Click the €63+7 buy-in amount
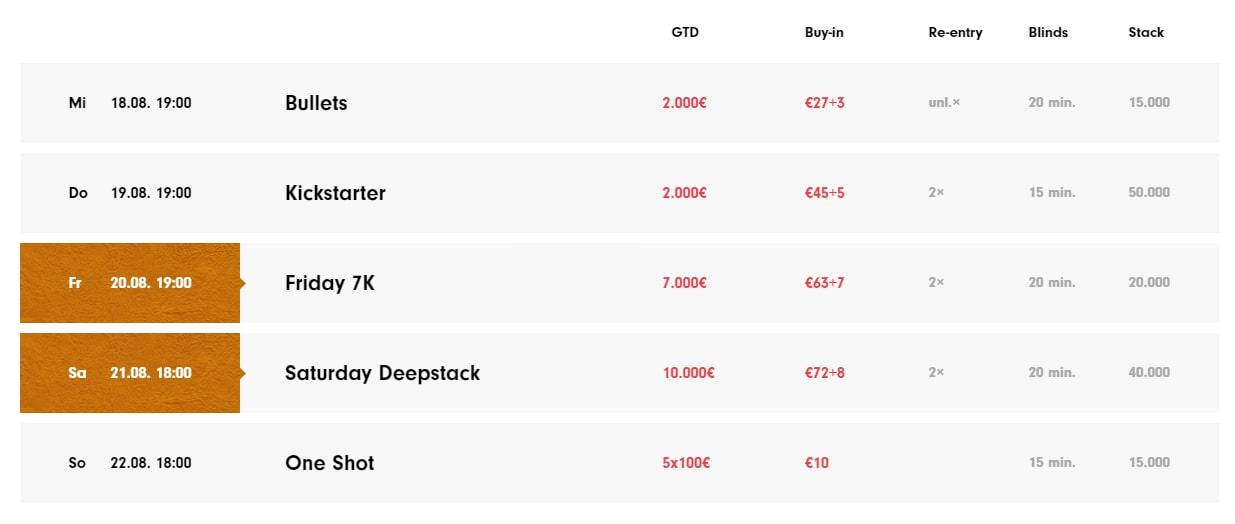 824,283
